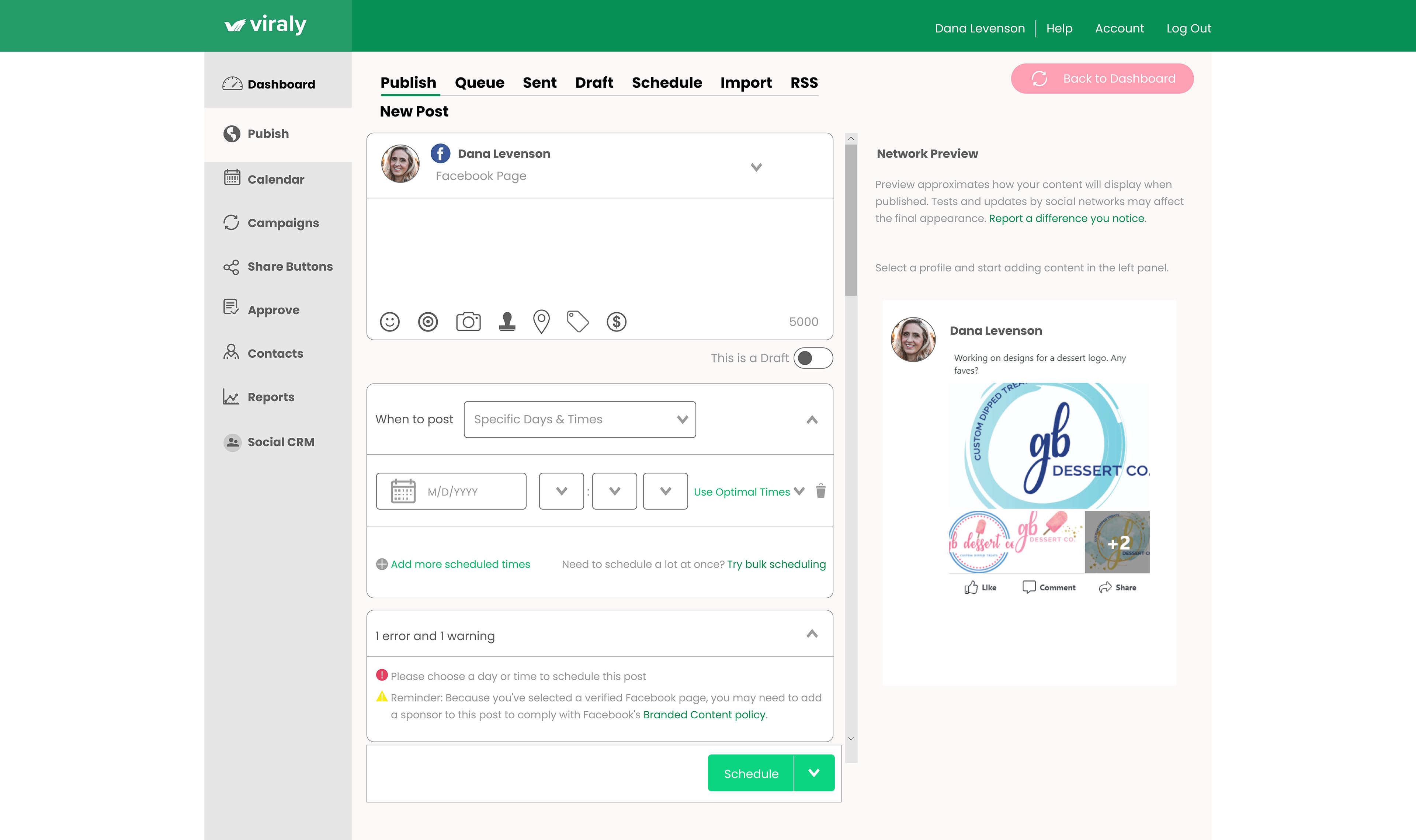Click Like in the preview post

pos(980,587)
